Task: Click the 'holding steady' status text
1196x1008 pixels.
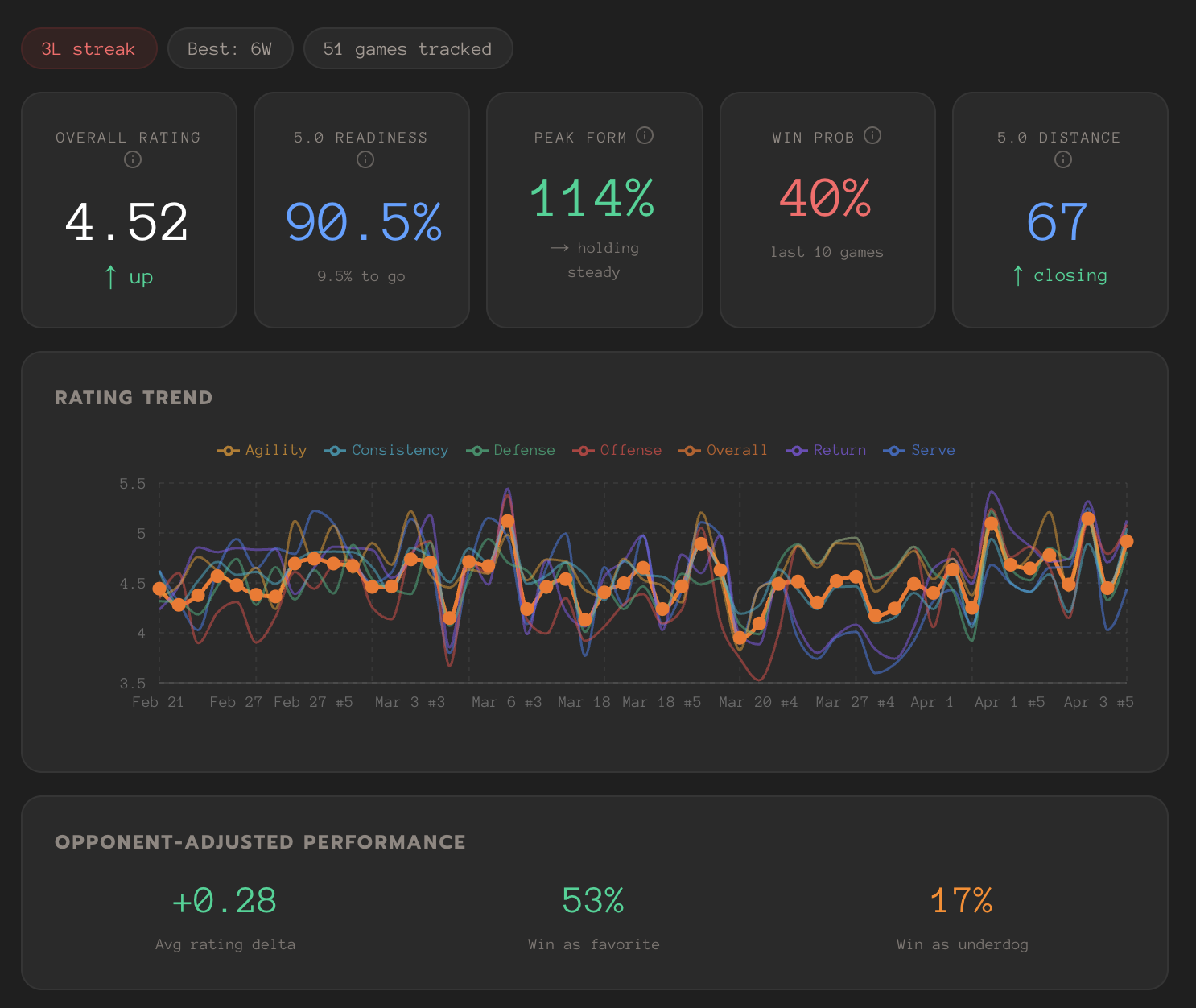Action: click(x=595, y=260)
